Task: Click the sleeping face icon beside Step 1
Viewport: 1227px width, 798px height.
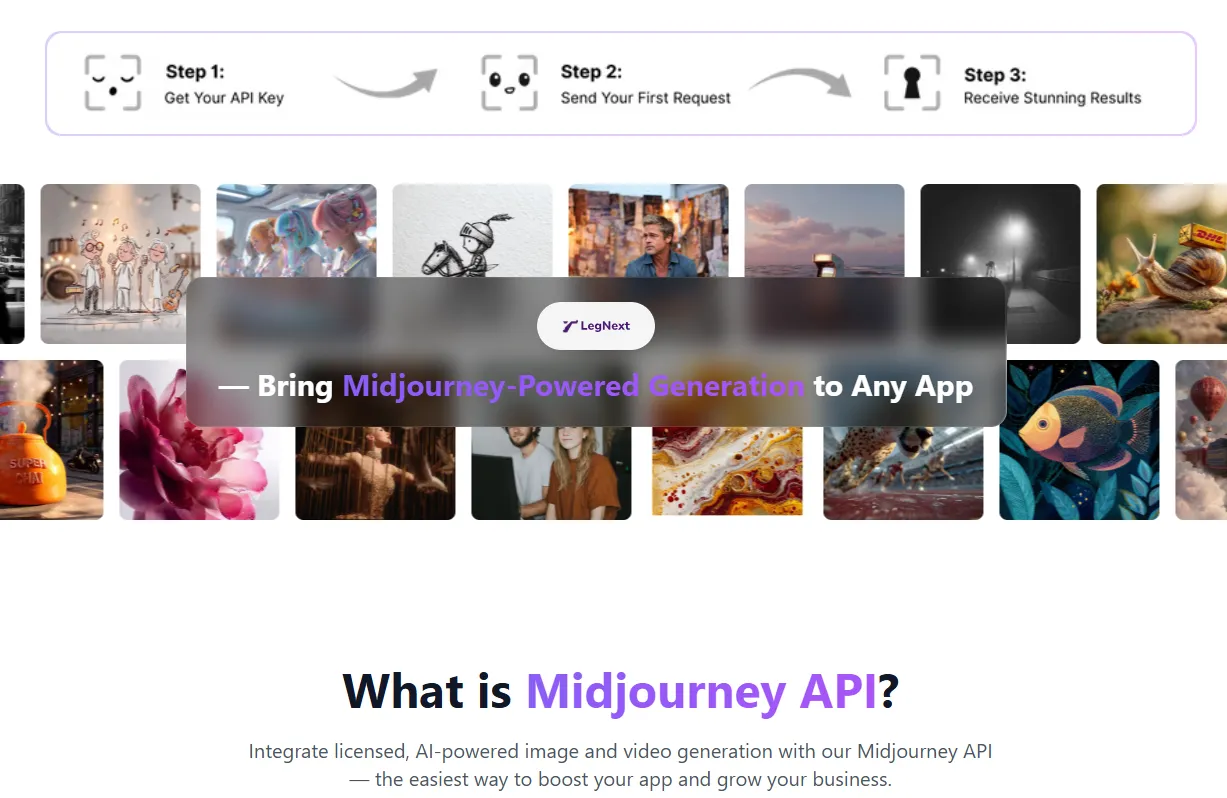Action: (112, 83)
